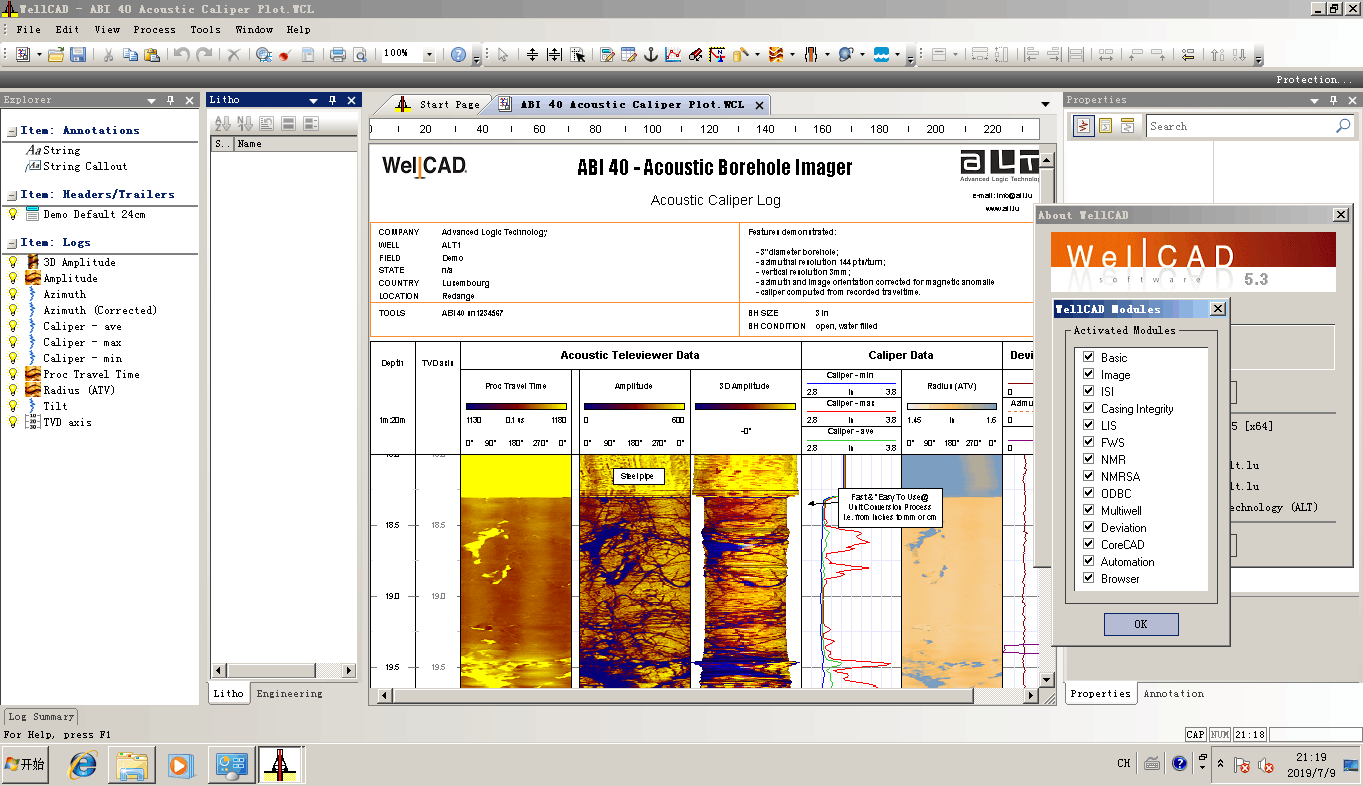This screenshot has width=1363, height=786.
Task: Click the A-Z sort icon in Litho panel
Action: click(222, 123)
